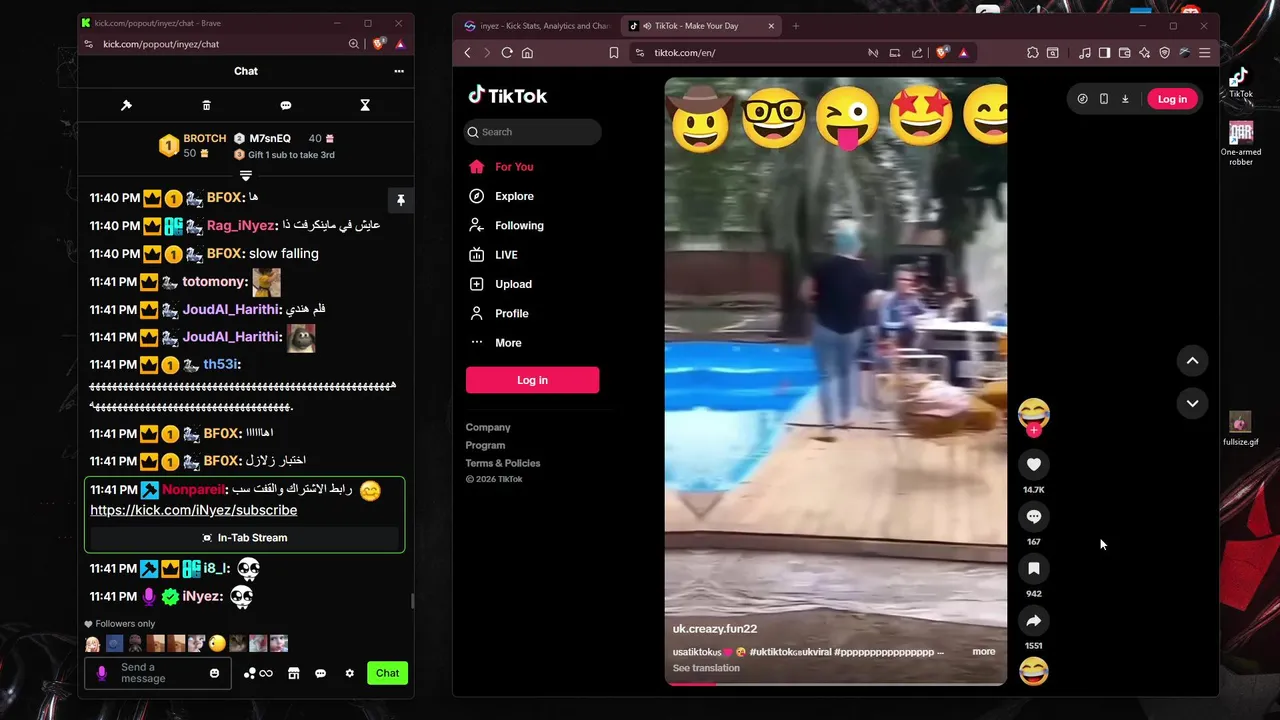Click the Send a message input field

pyautogui.click(x=158, y=673)
